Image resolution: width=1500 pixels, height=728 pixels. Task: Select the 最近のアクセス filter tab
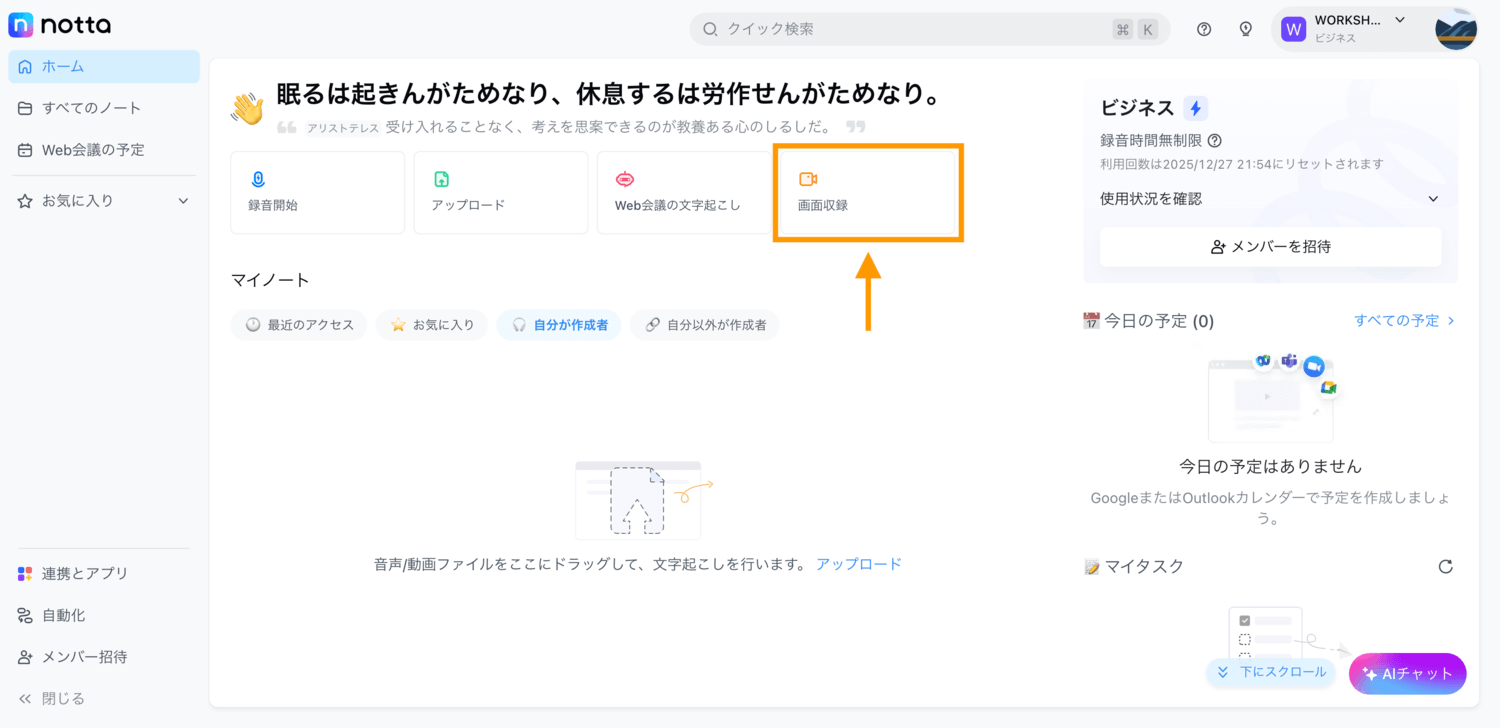tap(299, 325)
